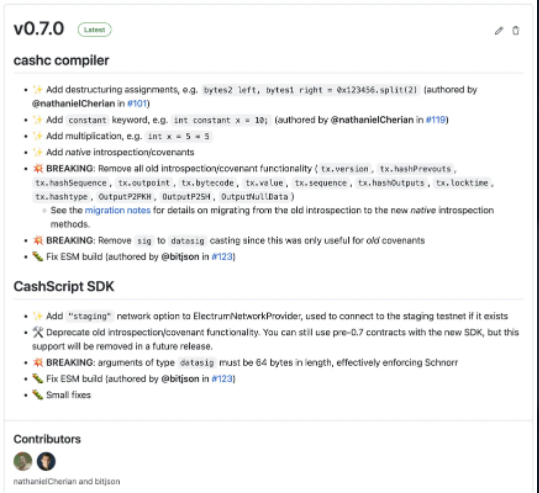The height and width of the screenshot is (493, 539).
Task: Click the tx.hashPrevouts code snippet
Action: click(415, 169)
